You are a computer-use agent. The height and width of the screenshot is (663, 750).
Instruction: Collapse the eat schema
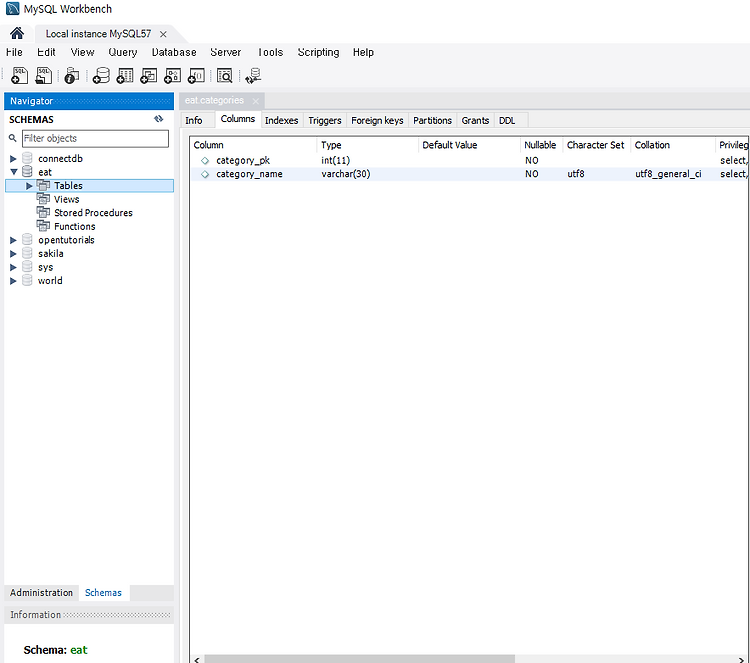(x=13, y=172)
